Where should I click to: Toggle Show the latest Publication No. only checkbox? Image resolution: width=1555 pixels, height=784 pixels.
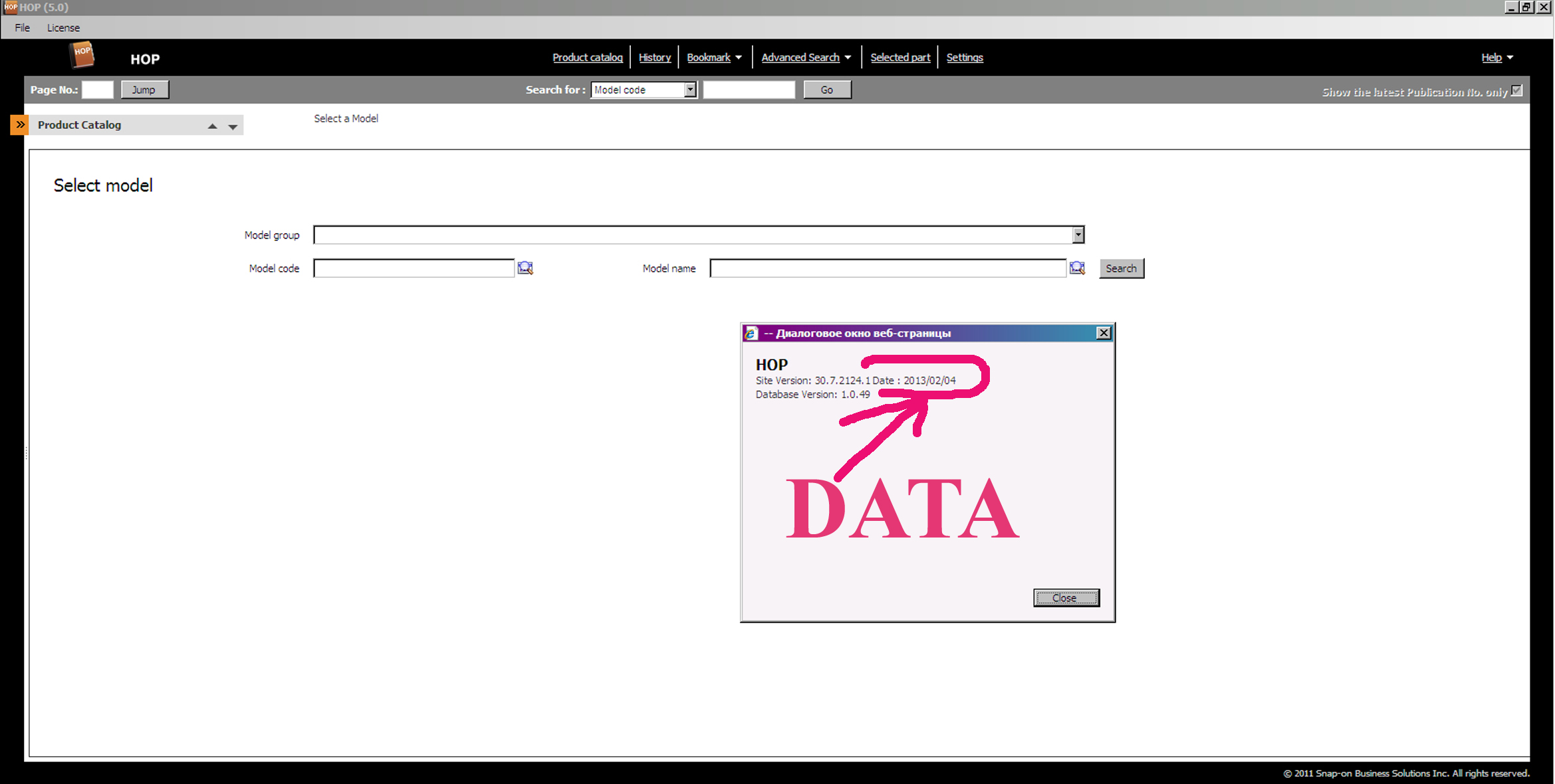point(1516,90)
